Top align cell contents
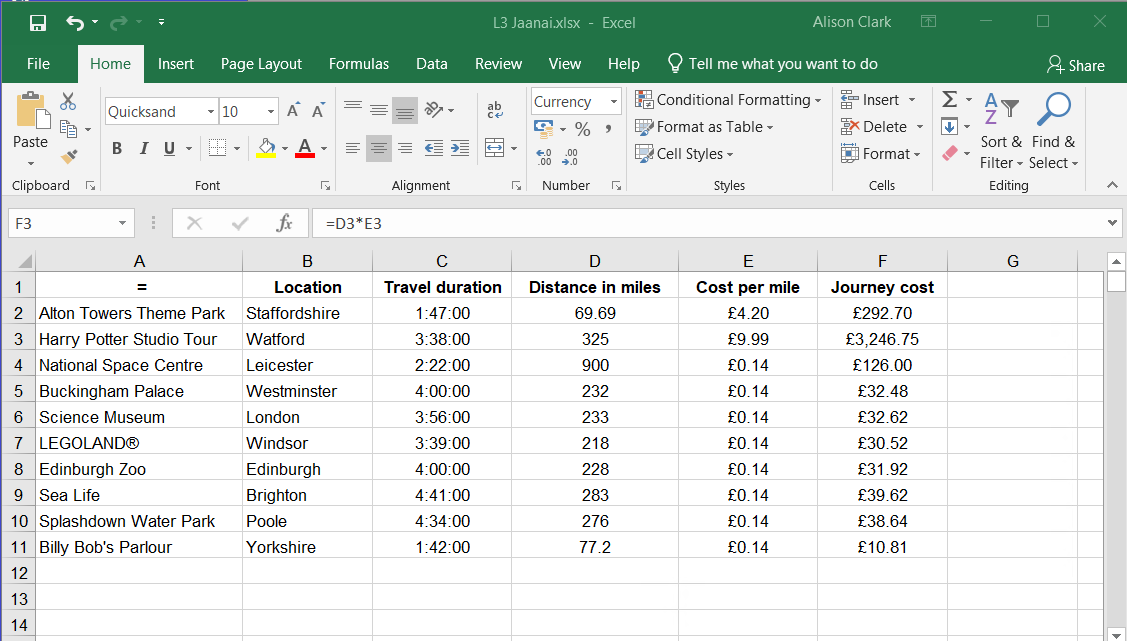 tap(352, 109)
